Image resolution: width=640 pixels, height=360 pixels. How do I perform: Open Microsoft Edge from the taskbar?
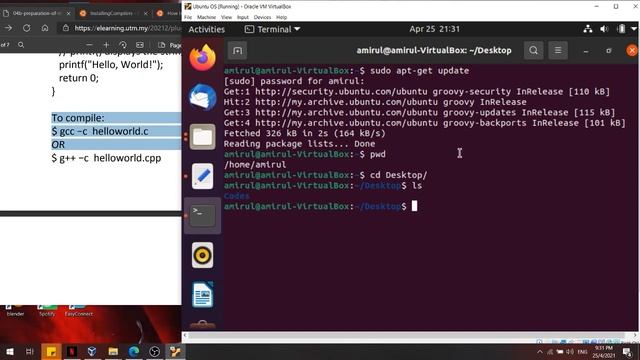pos(134,351)
